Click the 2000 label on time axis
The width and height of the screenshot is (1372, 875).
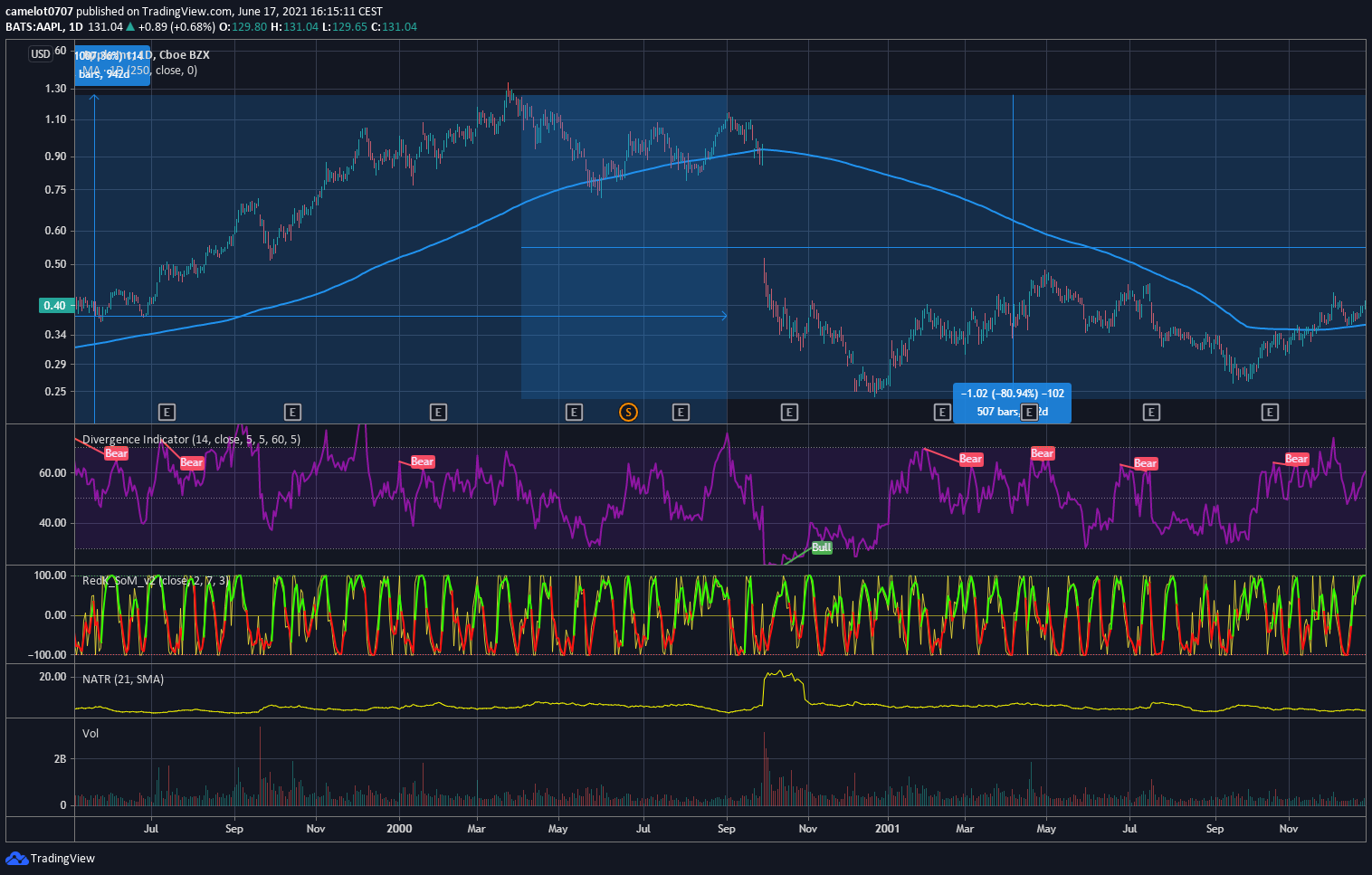click(399, 829)
